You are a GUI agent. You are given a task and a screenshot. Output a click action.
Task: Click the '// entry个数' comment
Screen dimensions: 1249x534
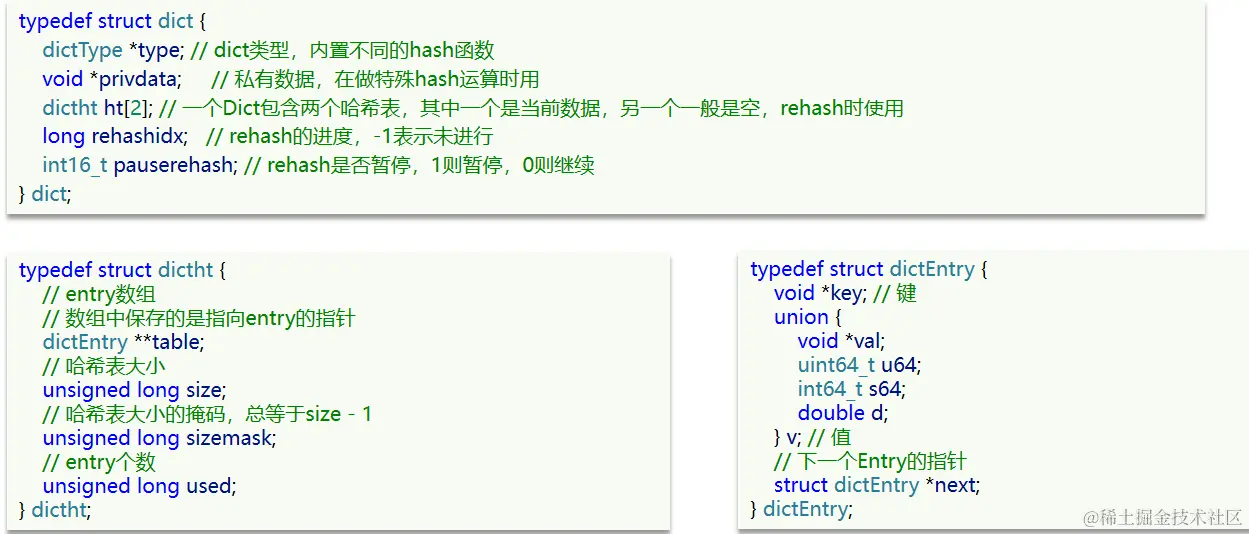99,462
